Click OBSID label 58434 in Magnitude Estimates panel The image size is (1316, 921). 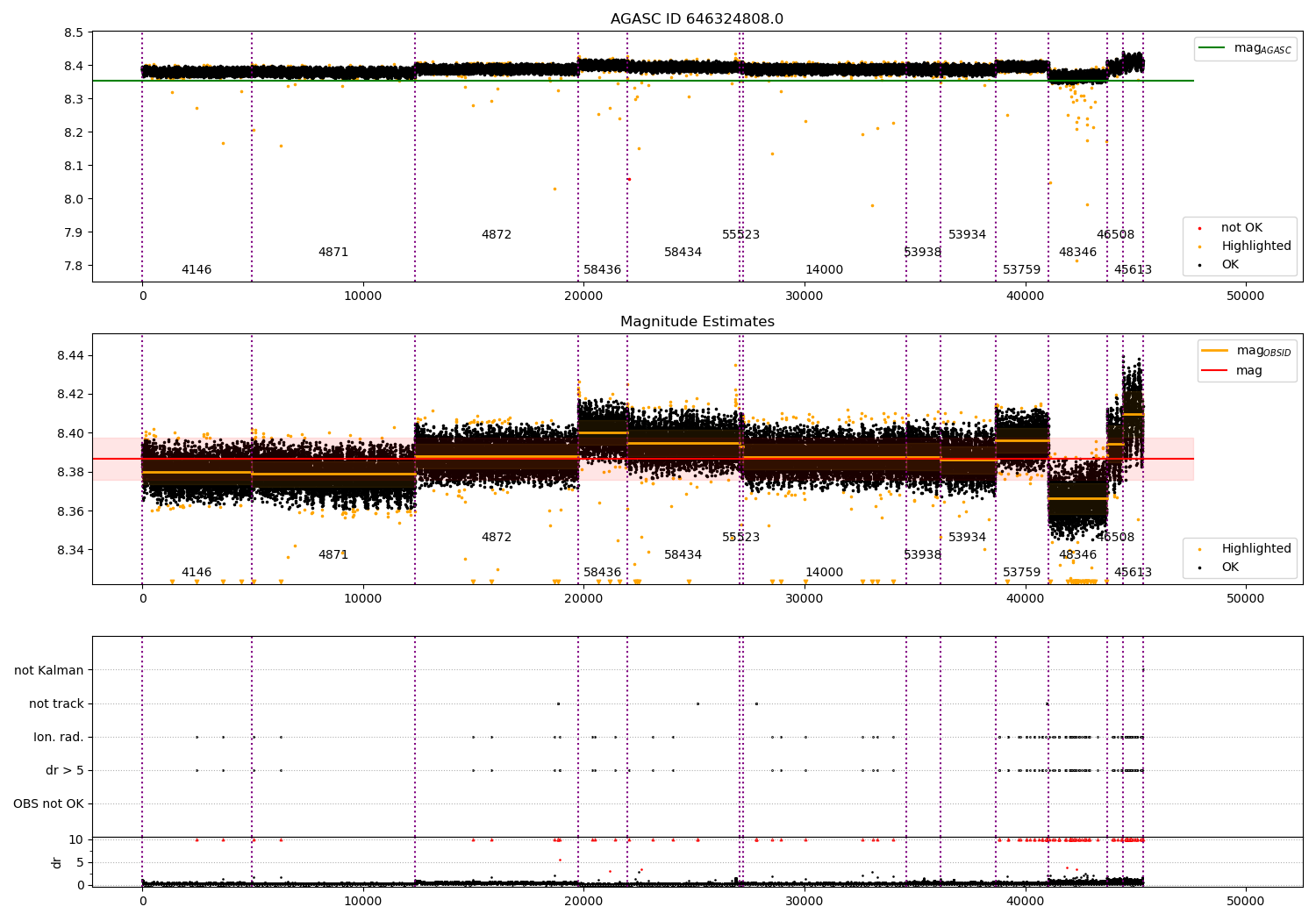coord(683,555)
